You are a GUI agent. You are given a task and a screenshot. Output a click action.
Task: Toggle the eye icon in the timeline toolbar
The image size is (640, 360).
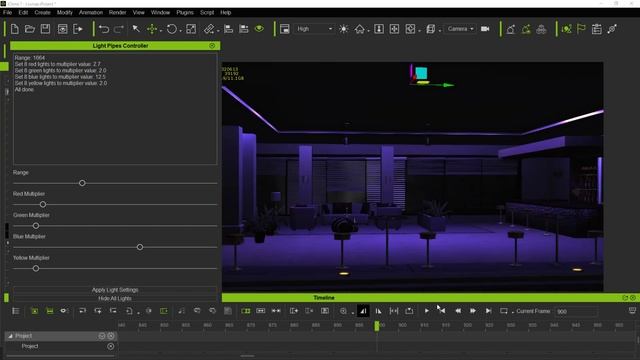click(x=63, y=311)
